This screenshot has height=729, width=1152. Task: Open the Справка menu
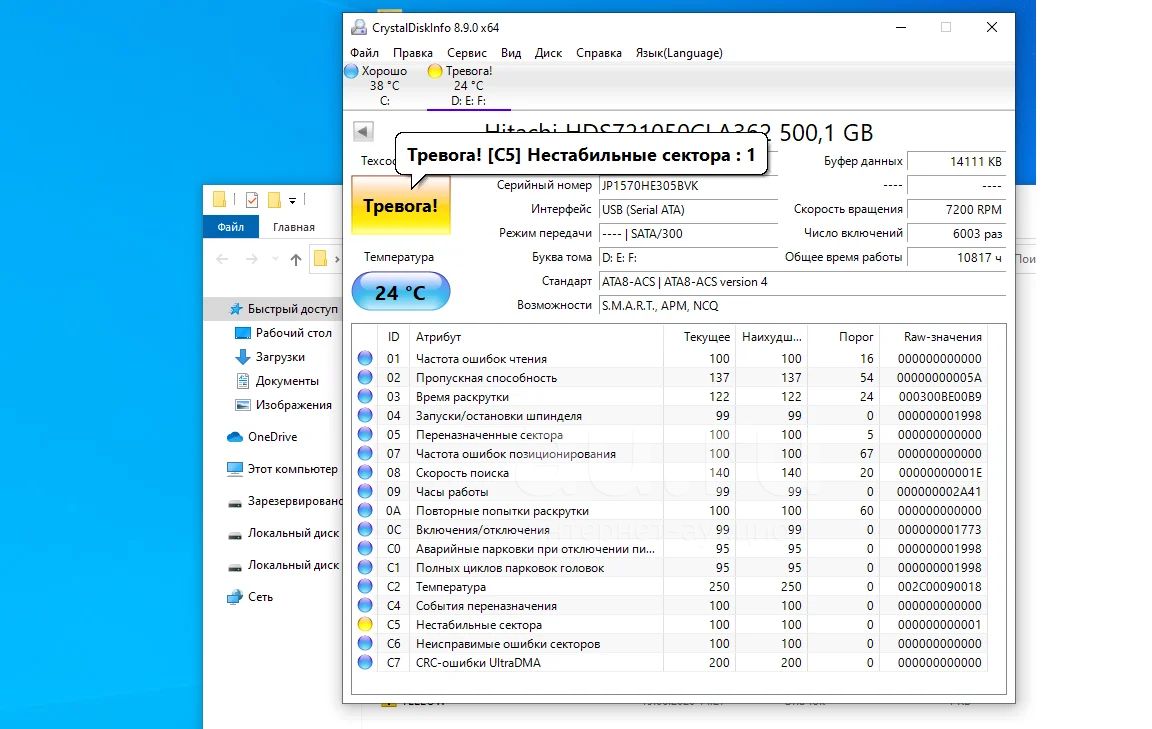(599, 53)
